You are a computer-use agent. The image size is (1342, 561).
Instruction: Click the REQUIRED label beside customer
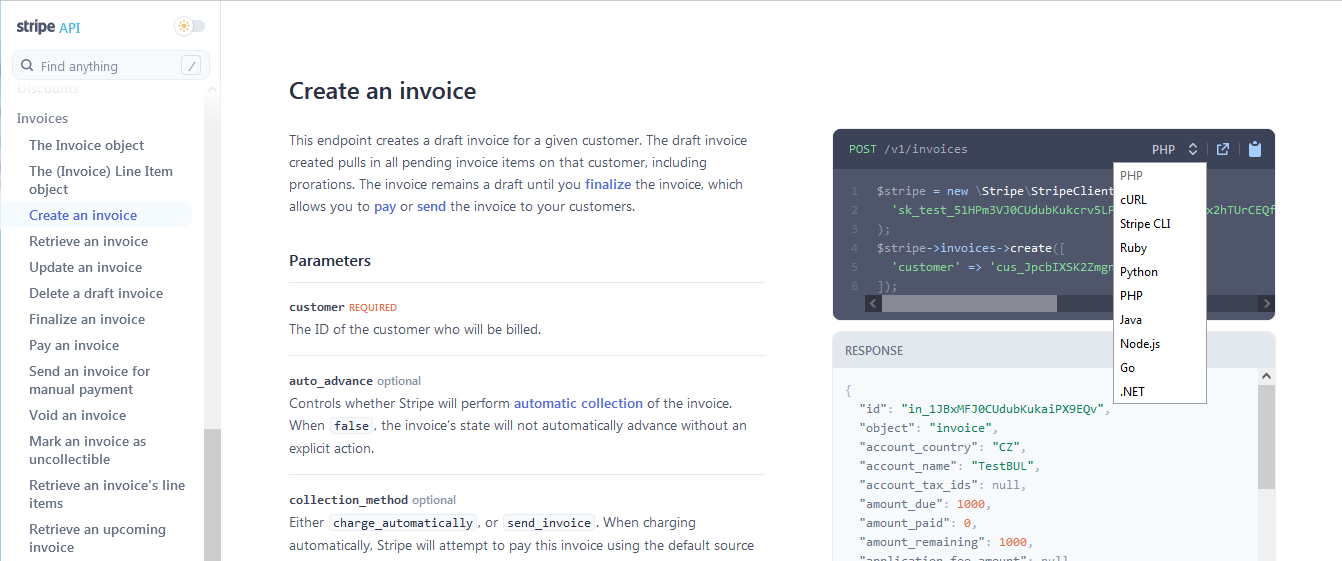pyautogui.click(x=373, y=308)
